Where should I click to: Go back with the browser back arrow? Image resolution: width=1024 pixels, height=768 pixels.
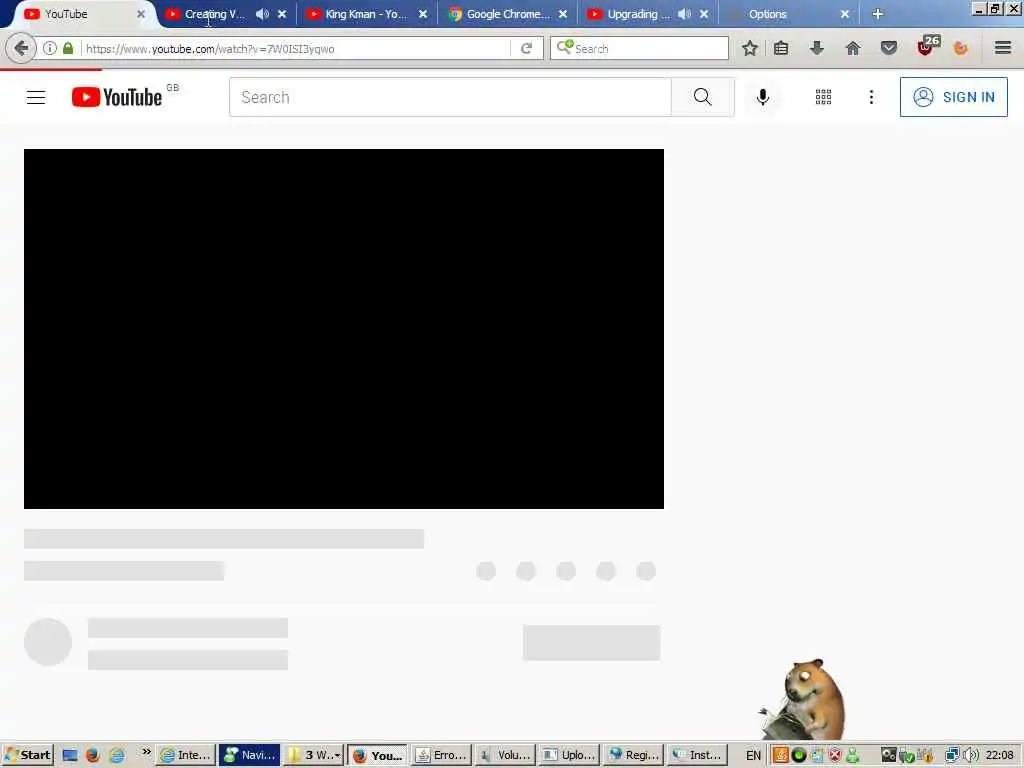[21, 48]
